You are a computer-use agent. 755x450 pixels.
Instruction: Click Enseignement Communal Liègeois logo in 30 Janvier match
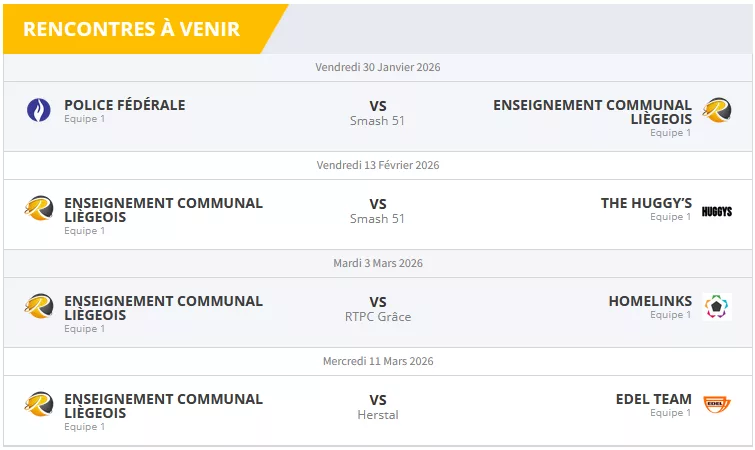[x=716, y=110]
